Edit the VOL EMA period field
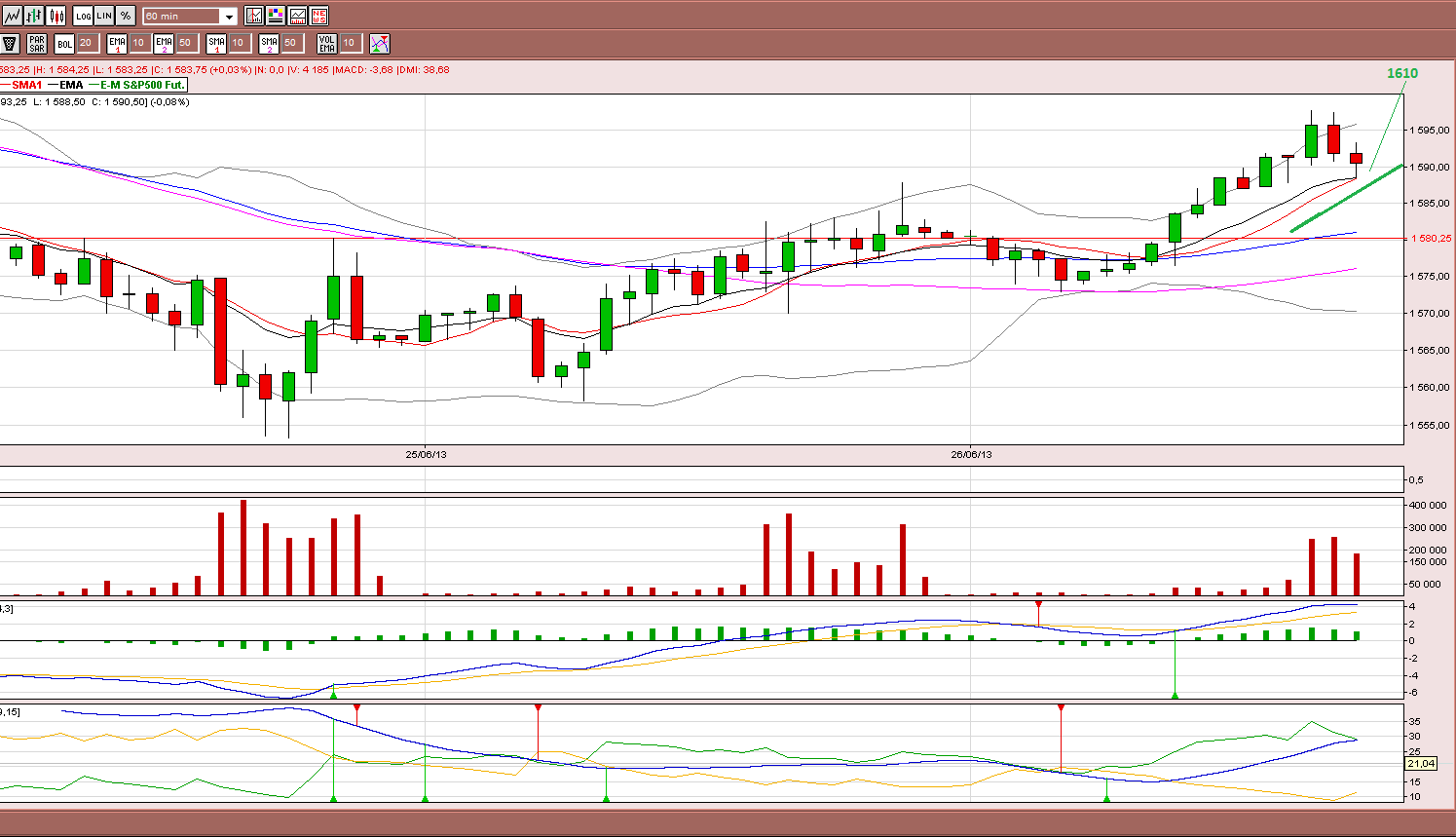The width and height of the screenshot is (1456, 837). [x=350, y=43]
